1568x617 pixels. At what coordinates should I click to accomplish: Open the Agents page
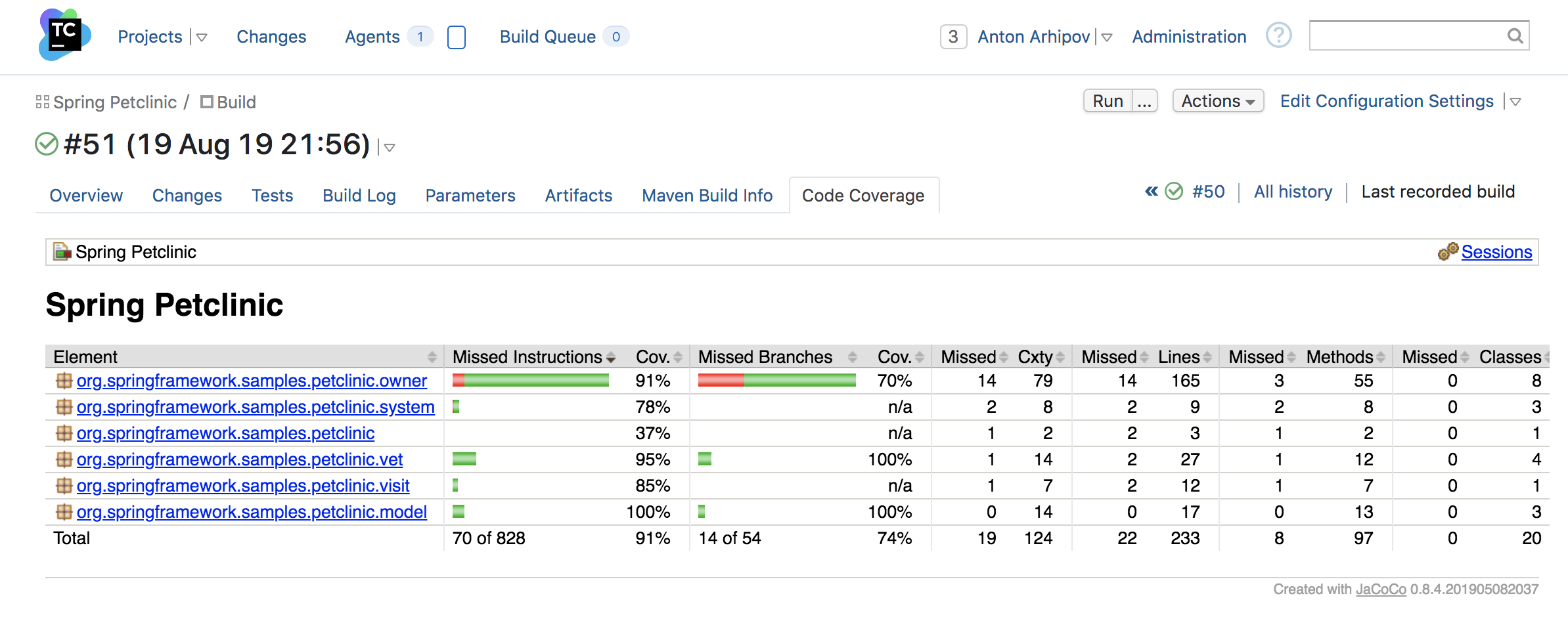pyautogui.click(x=372, y=37)
